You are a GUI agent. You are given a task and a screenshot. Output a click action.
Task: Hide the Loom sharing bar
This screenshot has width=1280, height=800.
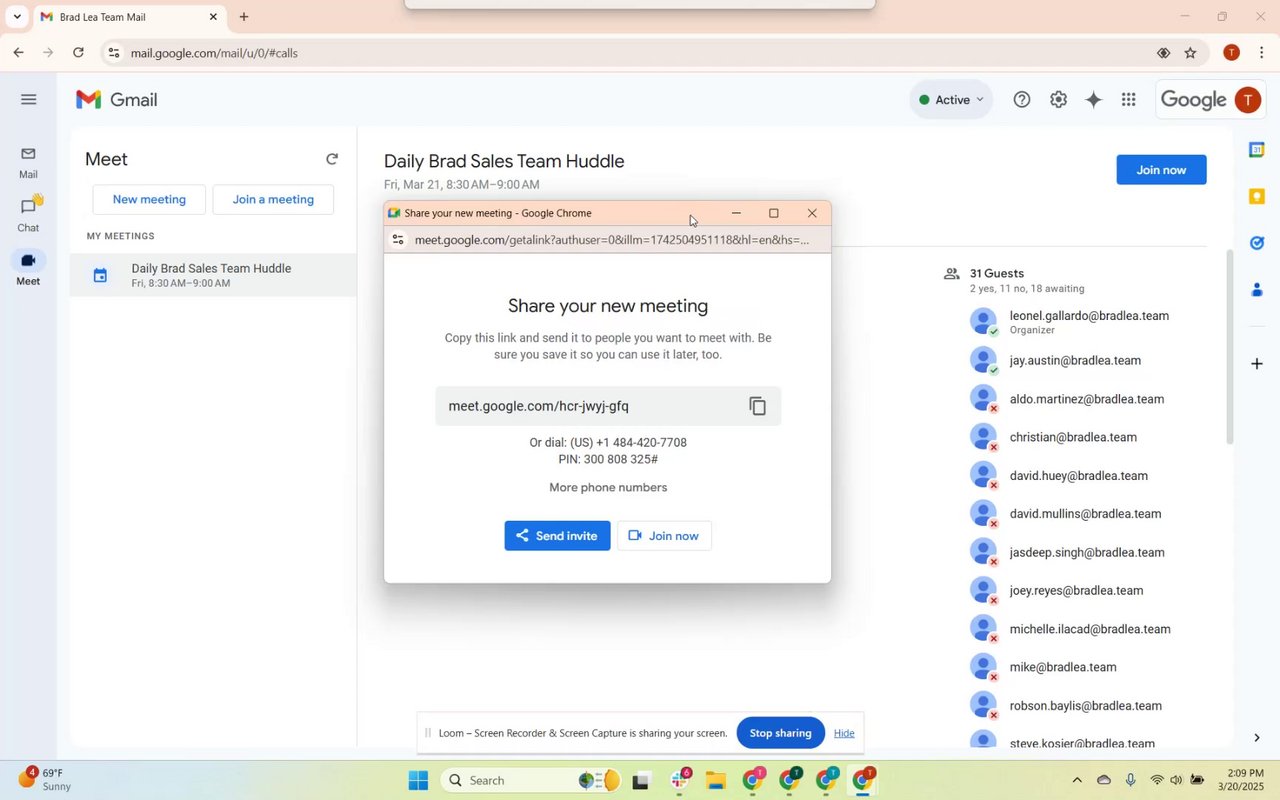[844, 733]
